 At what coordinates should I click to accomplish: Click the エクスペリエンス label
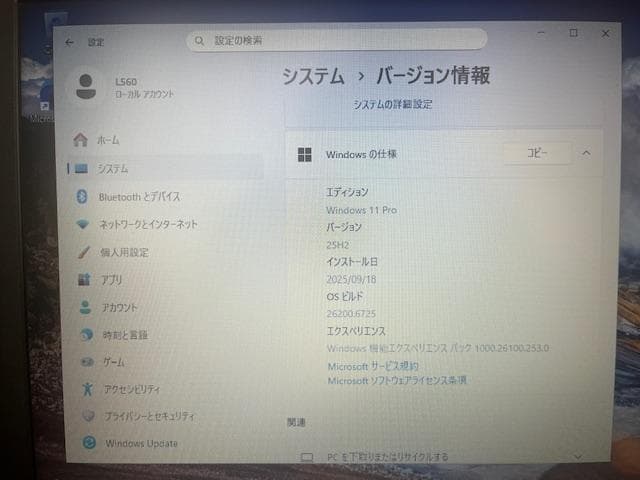pyautogui.click(x=356, y=331)
